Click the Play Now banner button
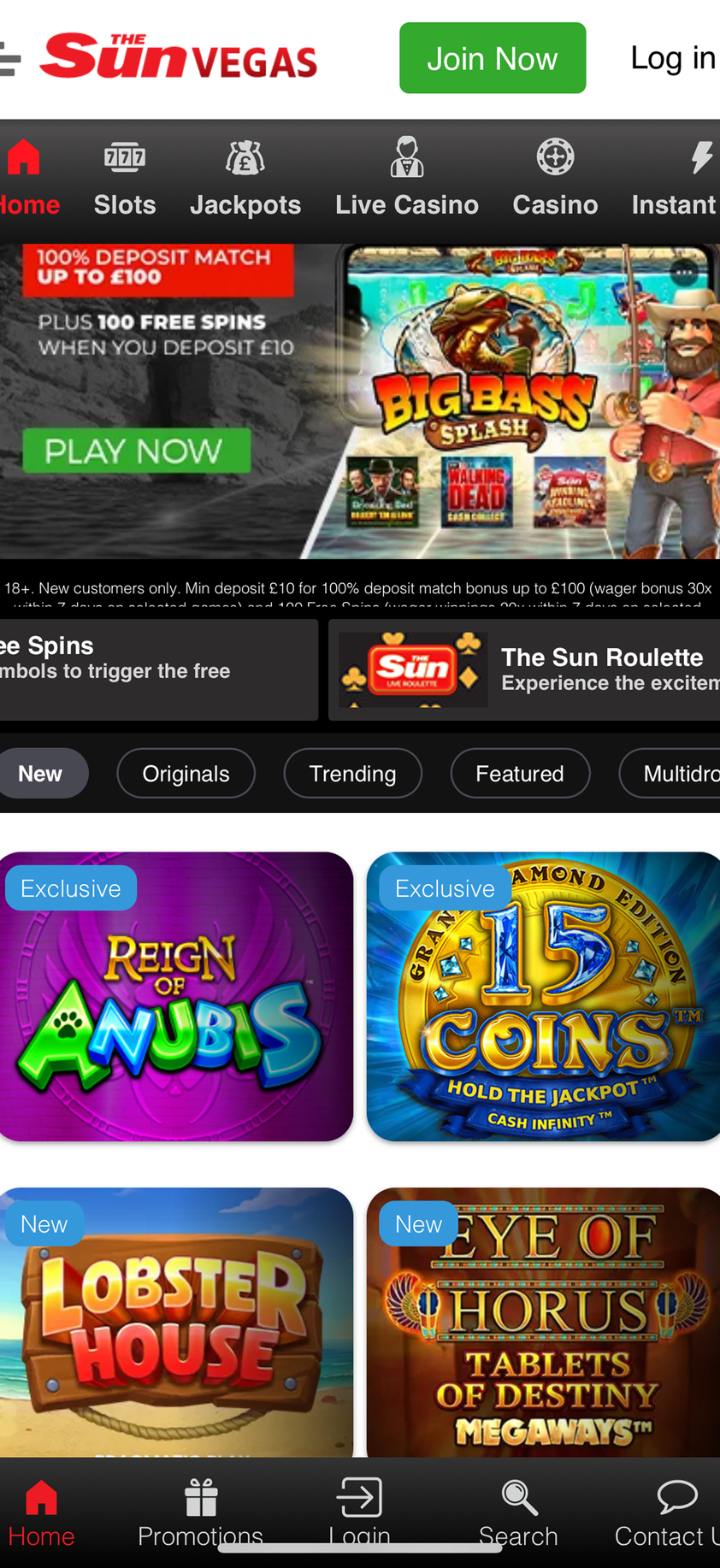This screenshot has width=720, height=1568. pyautogui.click(x=137, y=451)
